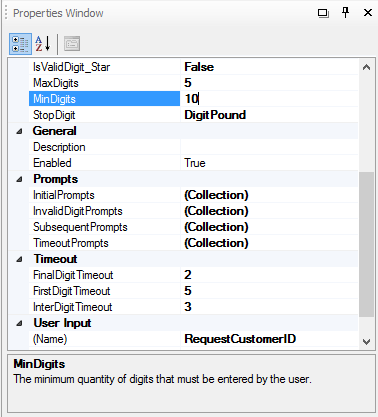Click InterDigitTimeout value 3
Viewport: 378px width, 417px height.
[188, 307]
